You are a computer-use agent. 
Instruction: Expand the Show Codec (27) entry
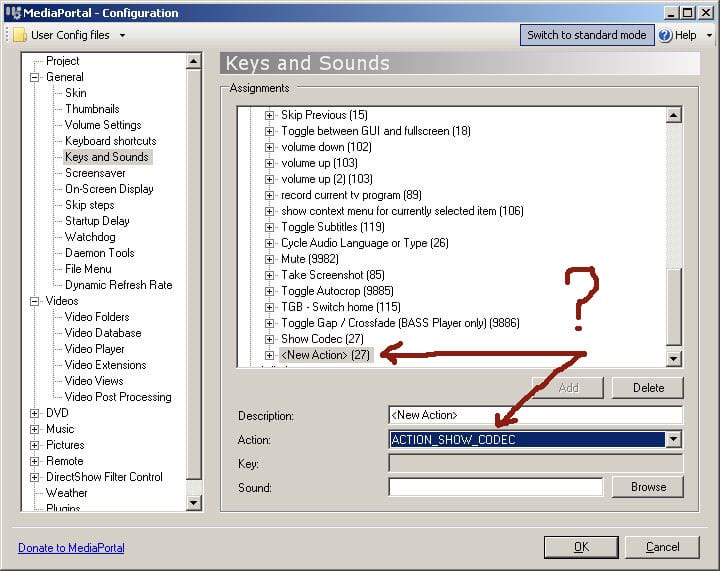pos(269,339)
